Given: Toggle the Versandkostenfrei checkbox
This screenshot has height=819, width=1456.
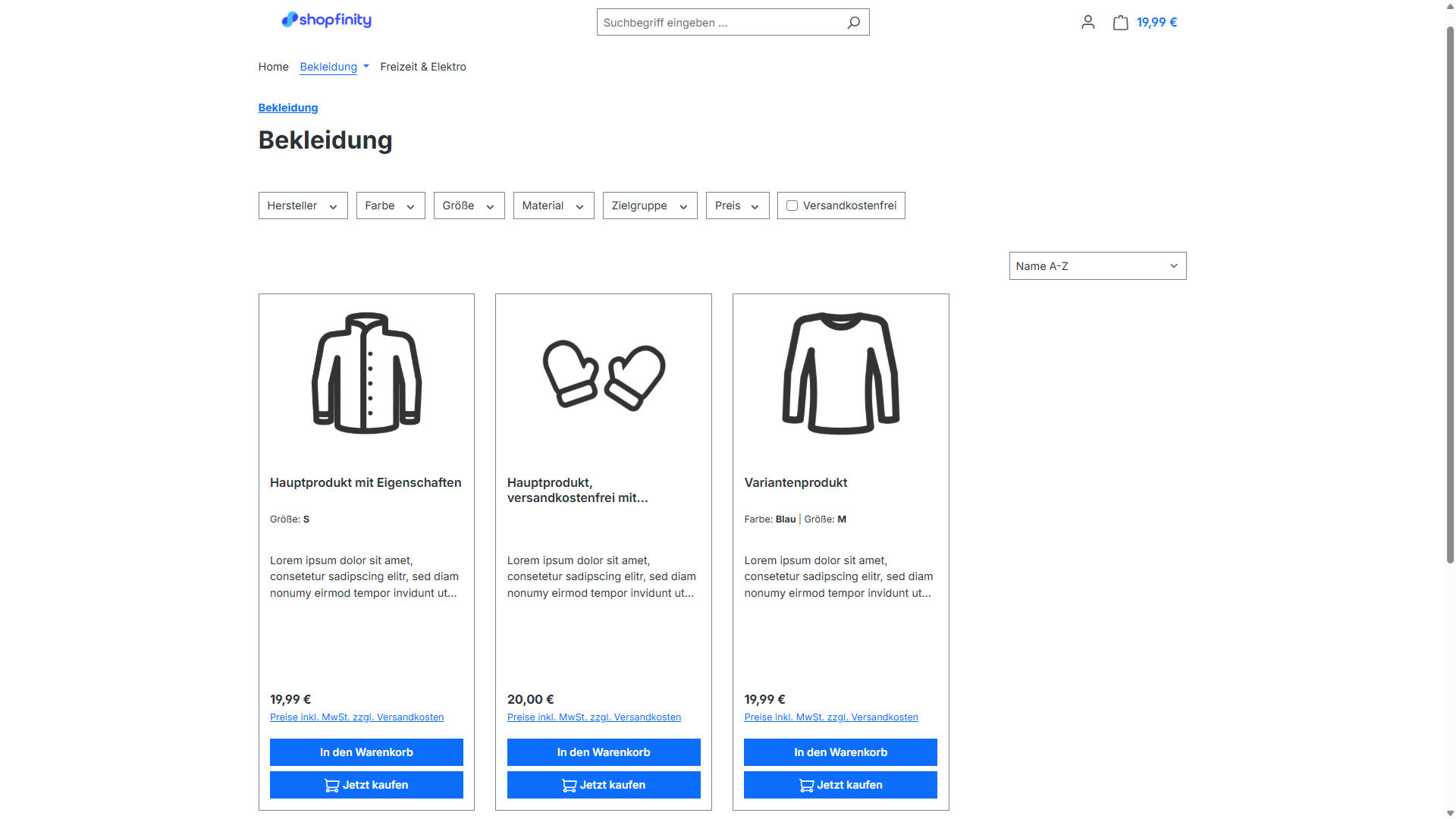Looking at the screenshot, I should click(792, 206).
